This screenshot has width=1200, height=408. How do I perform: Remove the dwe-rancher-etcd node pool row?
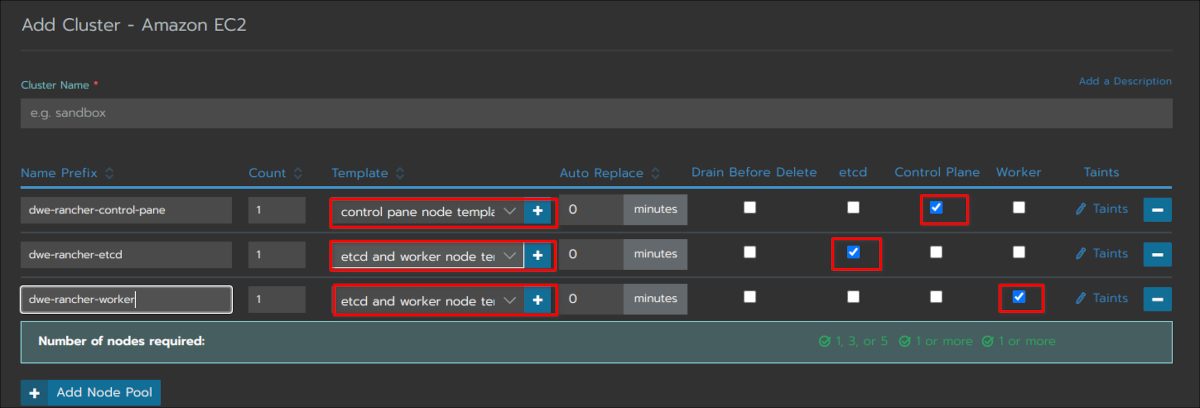tap(1157, 254)
